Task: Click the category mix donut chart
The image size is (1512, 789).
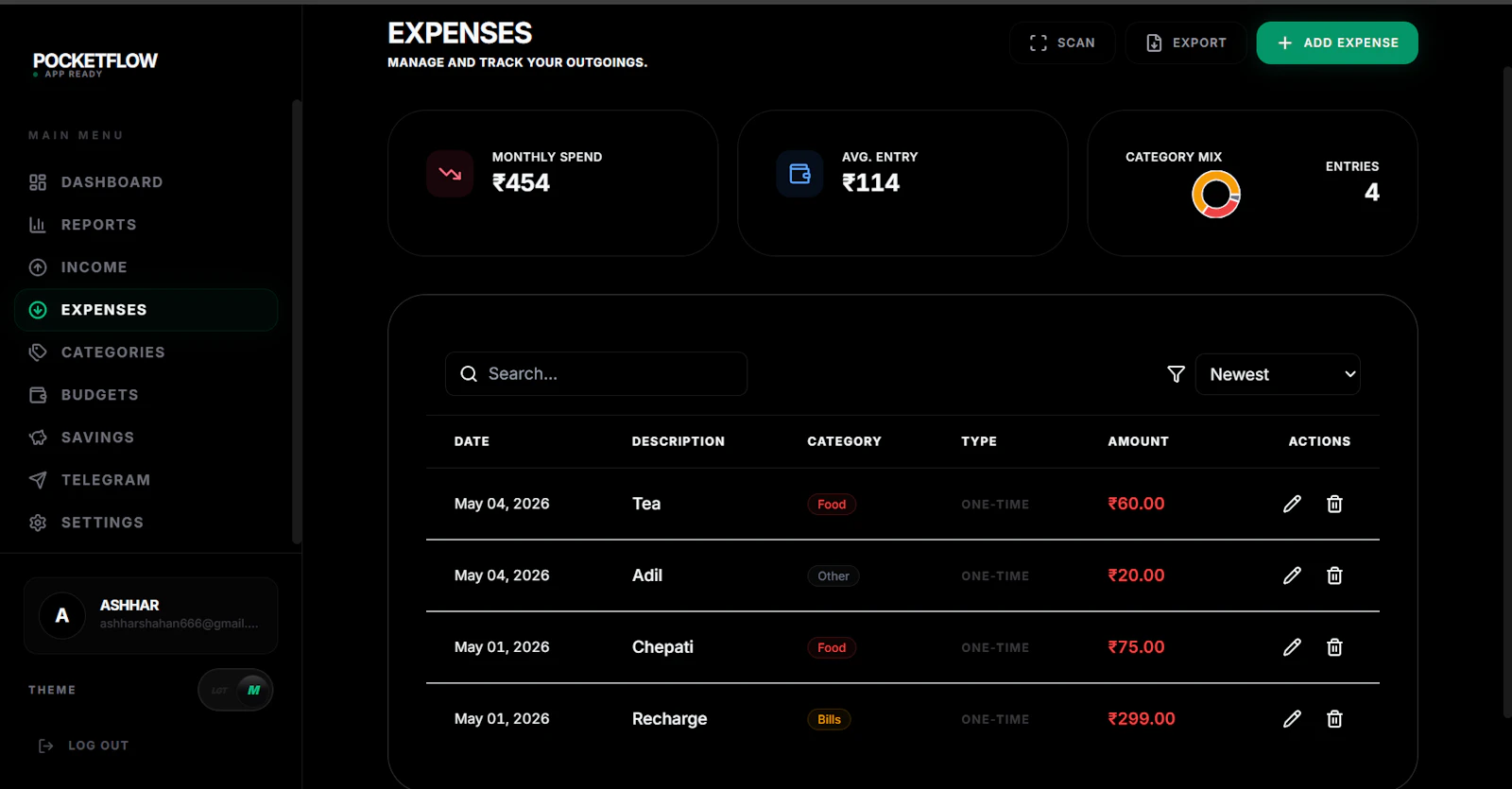Action: (x=1215, y=195)
